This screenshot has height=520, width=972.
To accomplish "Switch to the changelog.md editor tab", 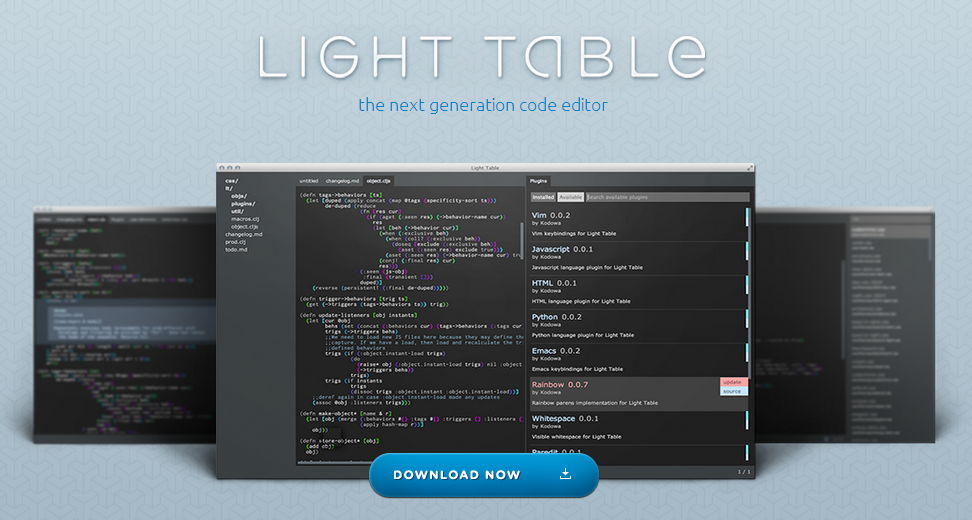I will 342,181.
